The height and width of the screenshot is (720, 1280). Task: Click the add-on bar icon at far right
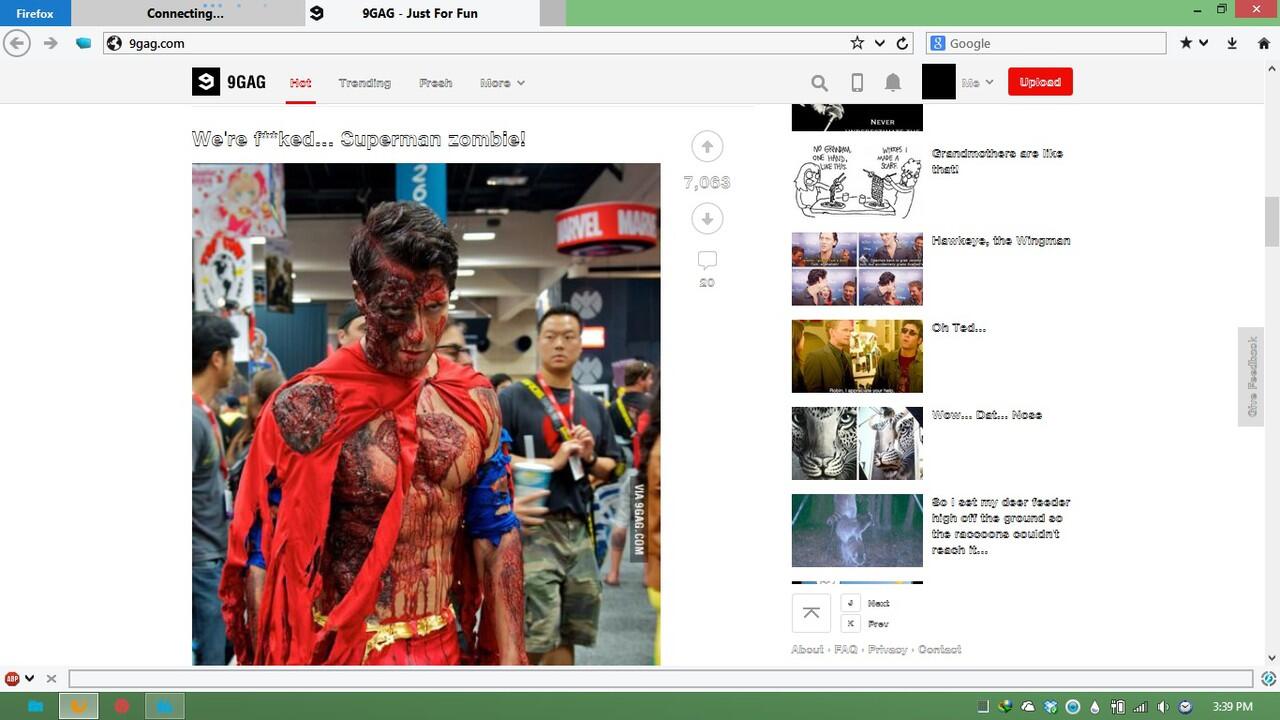tap(1268, 679)
